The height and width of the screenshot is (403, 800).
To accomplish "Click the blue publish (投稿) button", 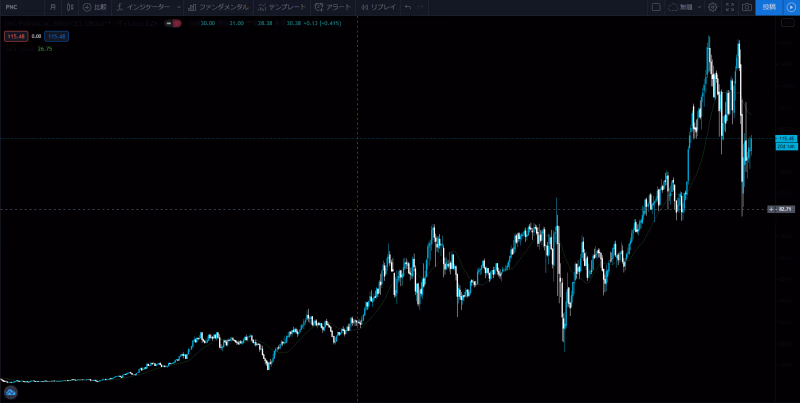I will point(768,7).
